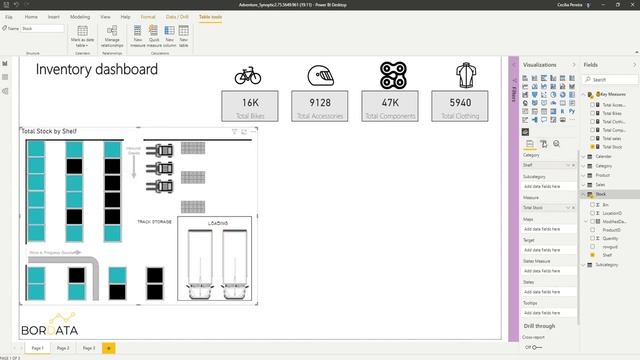Click the Save icon in title bar

tap(6, 4)
